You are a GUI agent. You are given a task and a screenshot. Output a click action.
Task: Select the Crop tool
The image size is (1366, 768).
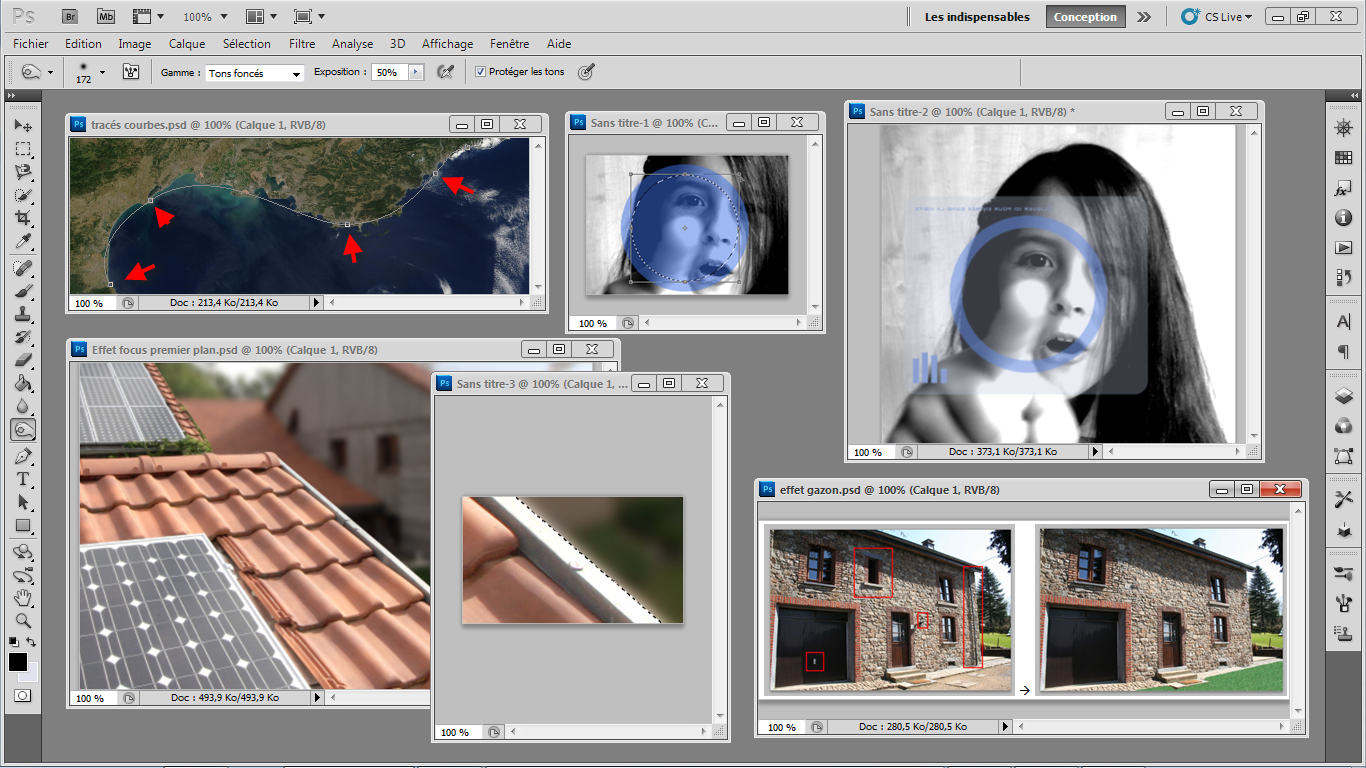point(23,218)
